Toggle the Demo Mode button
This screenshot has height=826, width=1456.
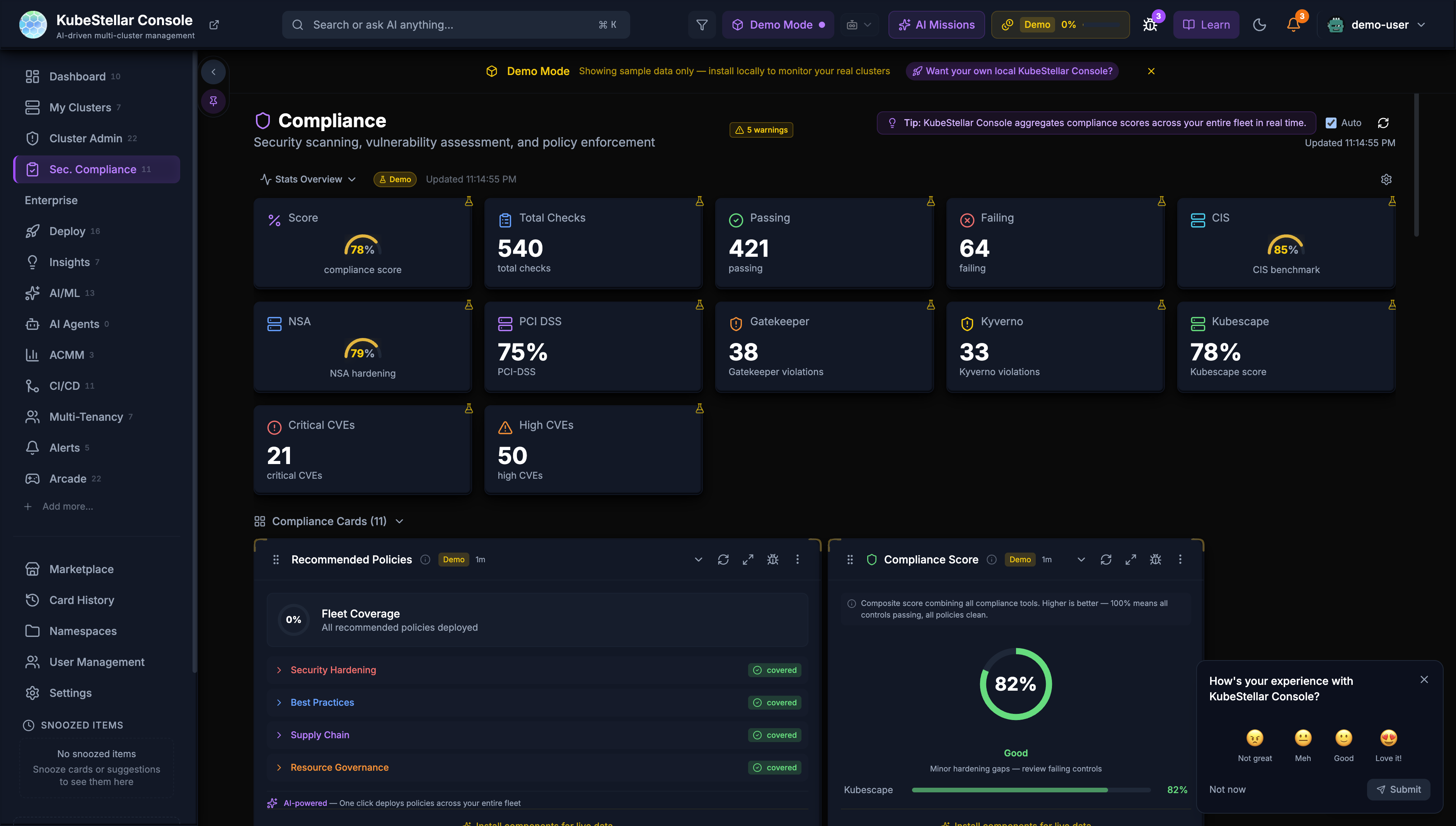click(x=777, y=25)
